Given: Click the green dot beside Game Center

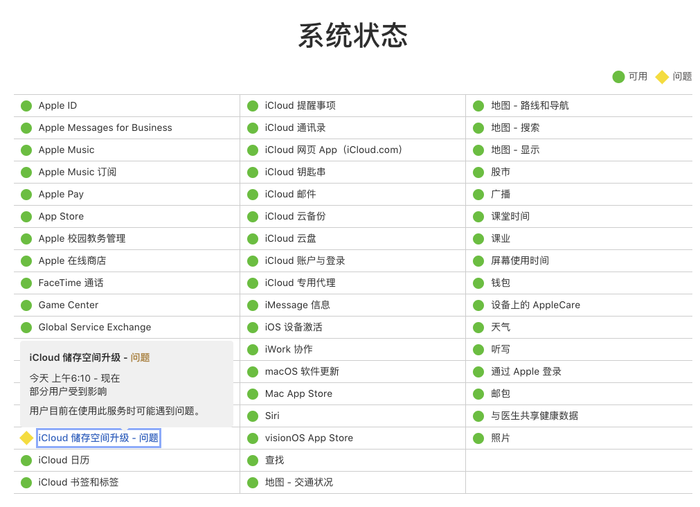Looking at the screenshot, I should tap(26, 305).
